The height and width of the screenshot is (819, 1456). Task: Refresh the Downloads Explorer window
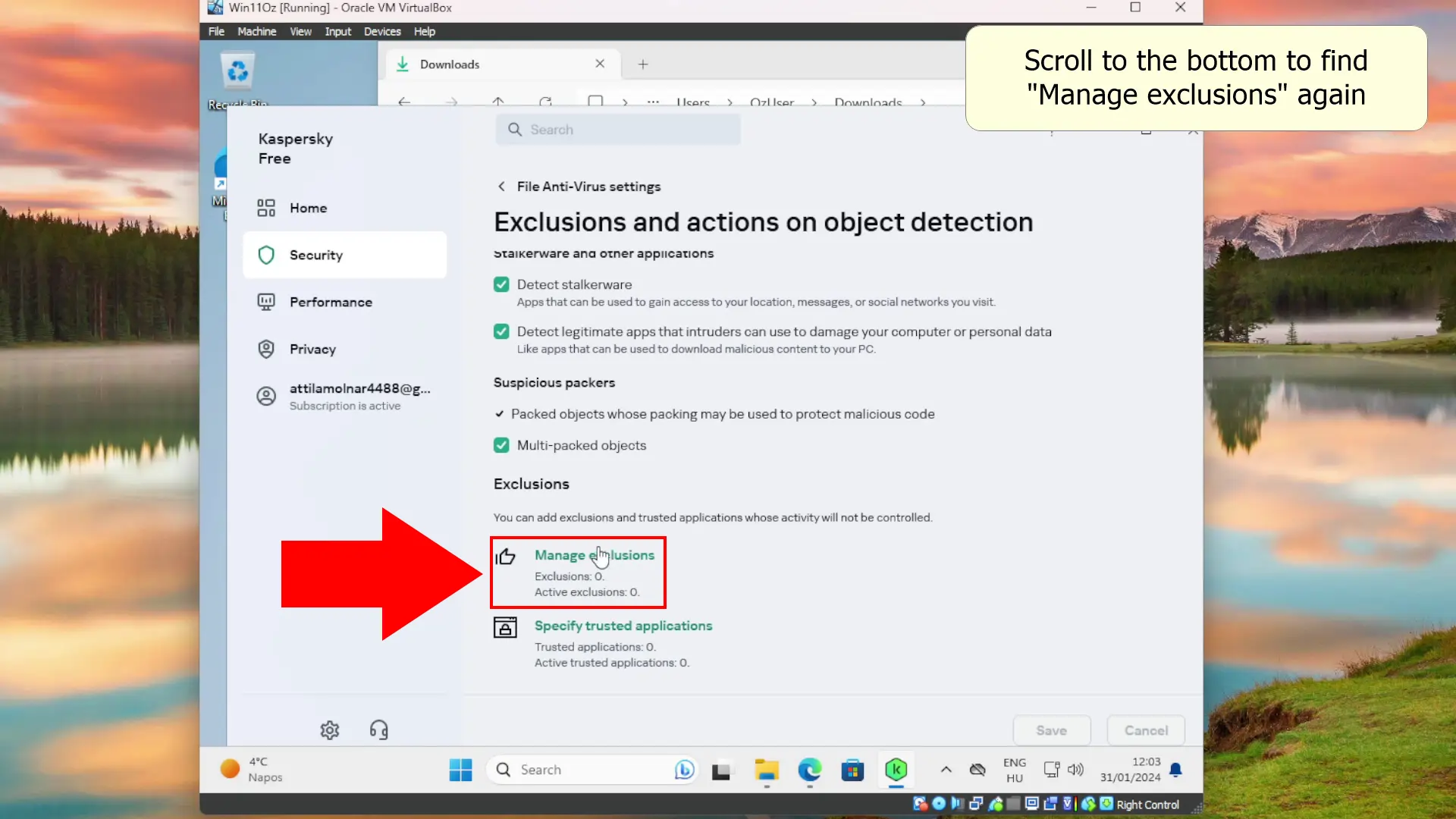545,102
